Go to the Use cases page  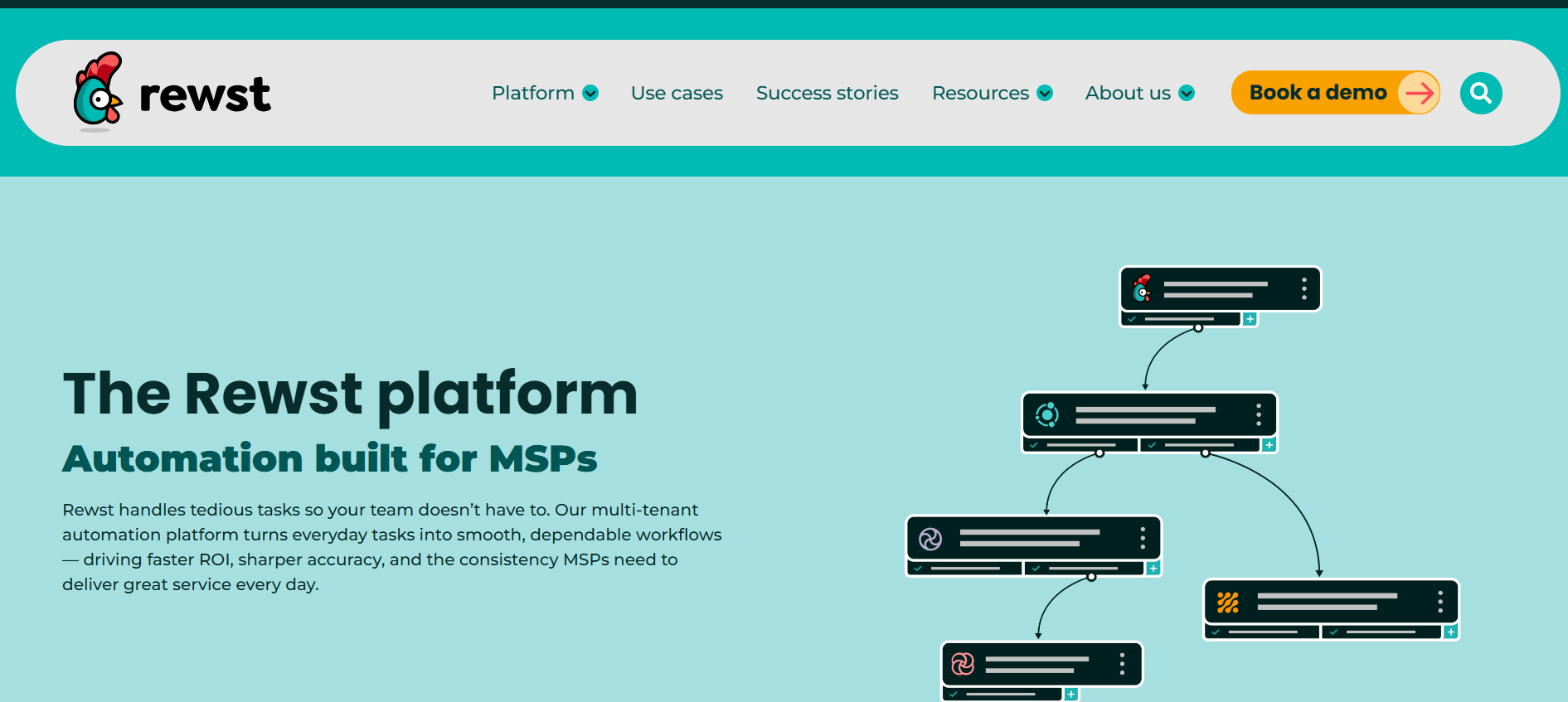coord(677,93)
